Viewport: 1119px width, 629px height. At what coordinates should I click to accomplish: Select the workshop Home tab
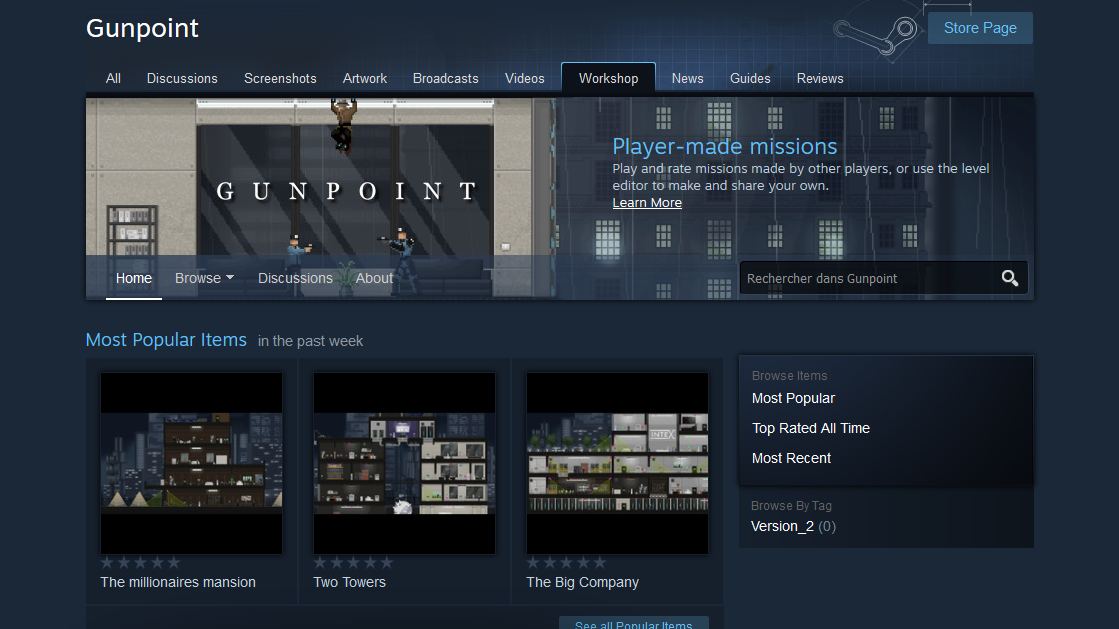click(133, 278)
